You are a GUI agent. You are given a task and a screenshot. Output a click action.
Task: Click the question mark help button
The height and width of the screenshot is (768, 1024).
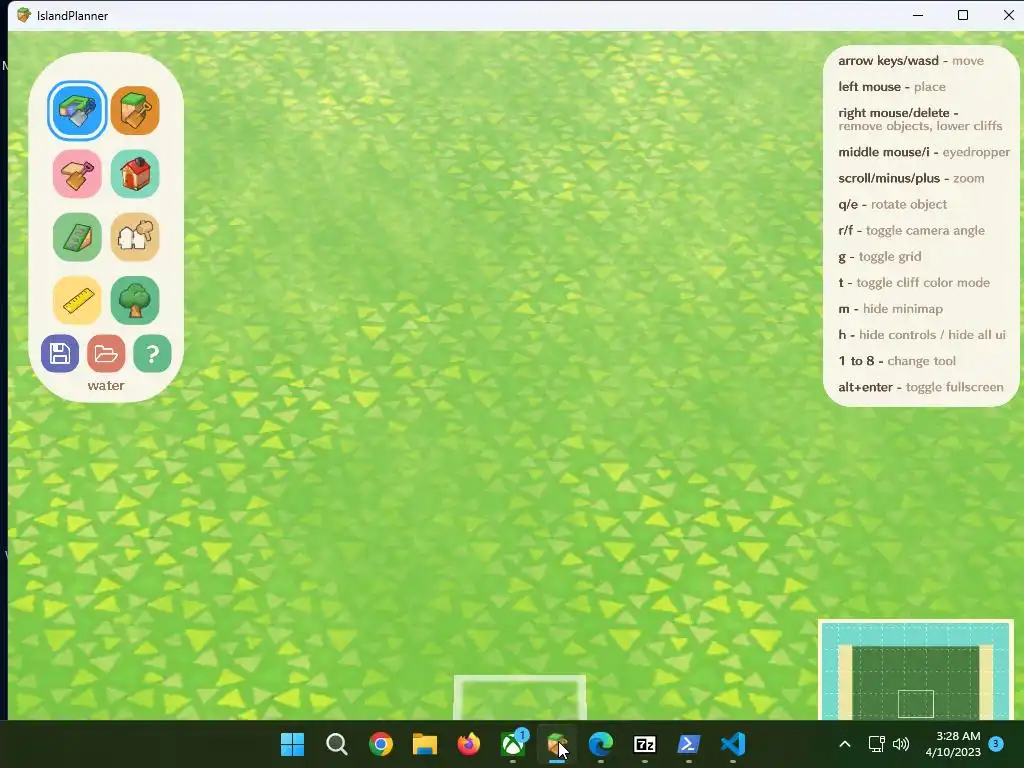click(x=152, y=354)
